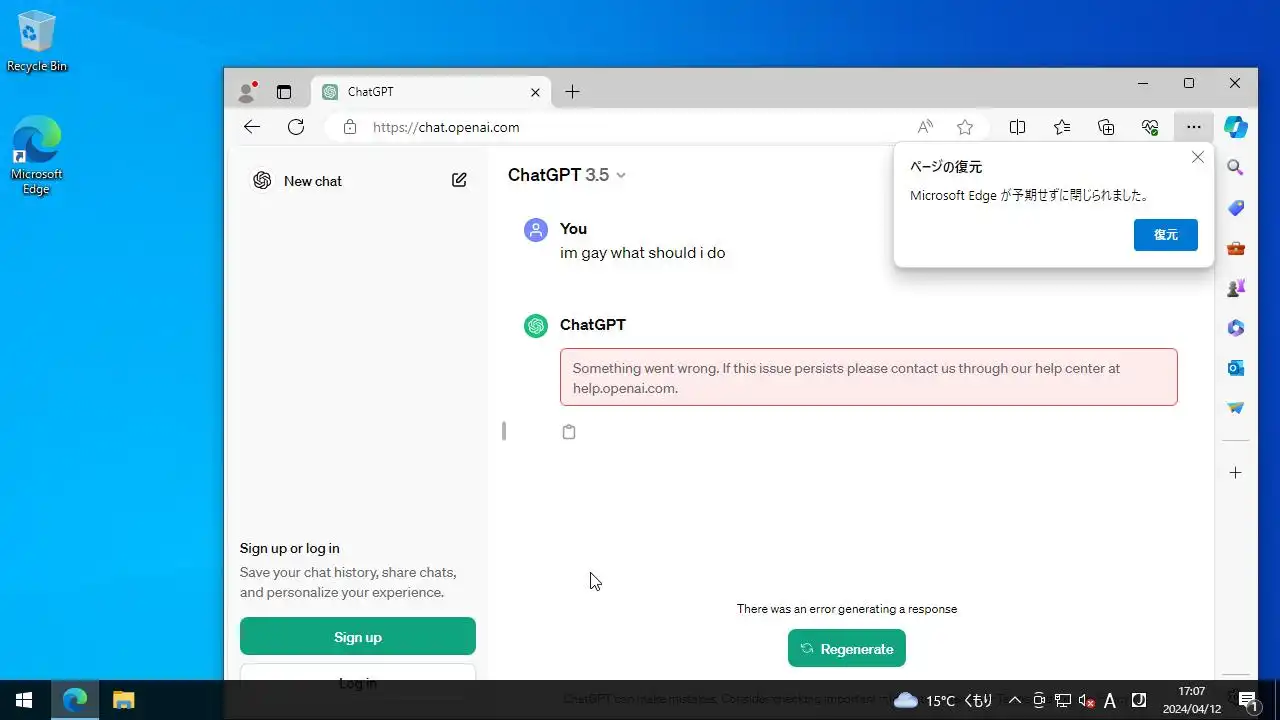
Task: Close the ChatGPT tab
Action: [535, 92]
